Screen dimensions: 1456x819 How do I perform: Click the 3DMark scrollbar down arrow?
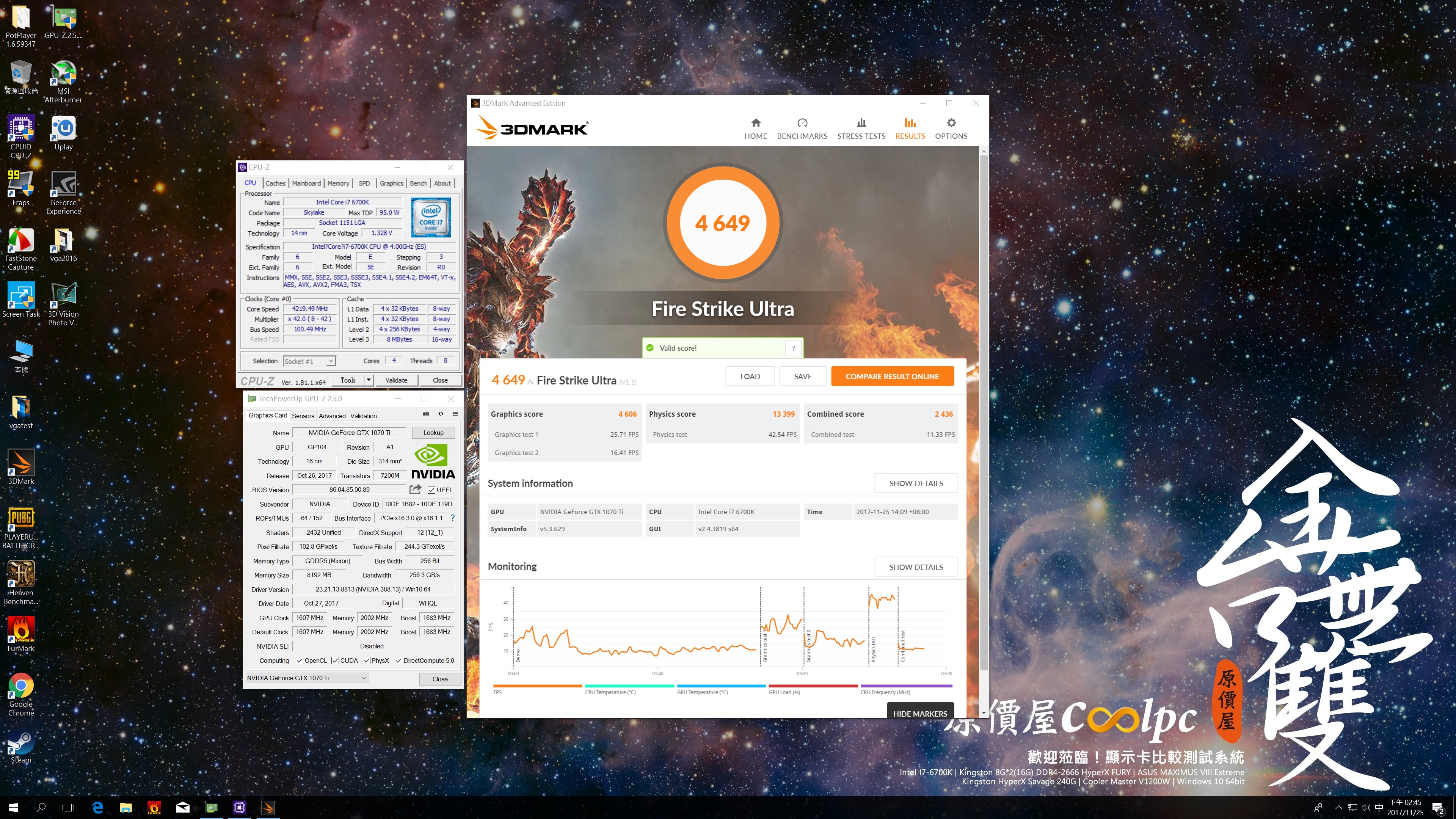pos(984,713)
